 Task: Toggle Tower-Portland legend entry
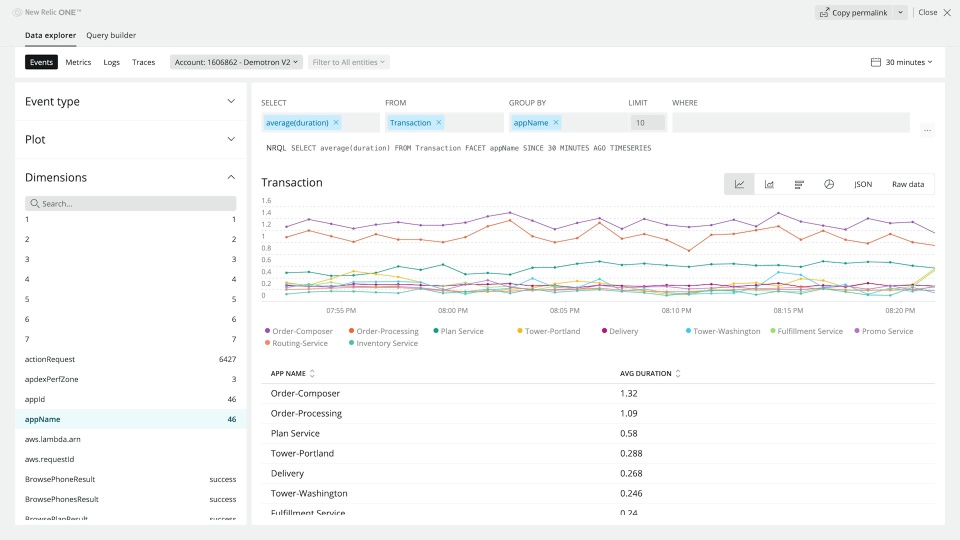549,331
